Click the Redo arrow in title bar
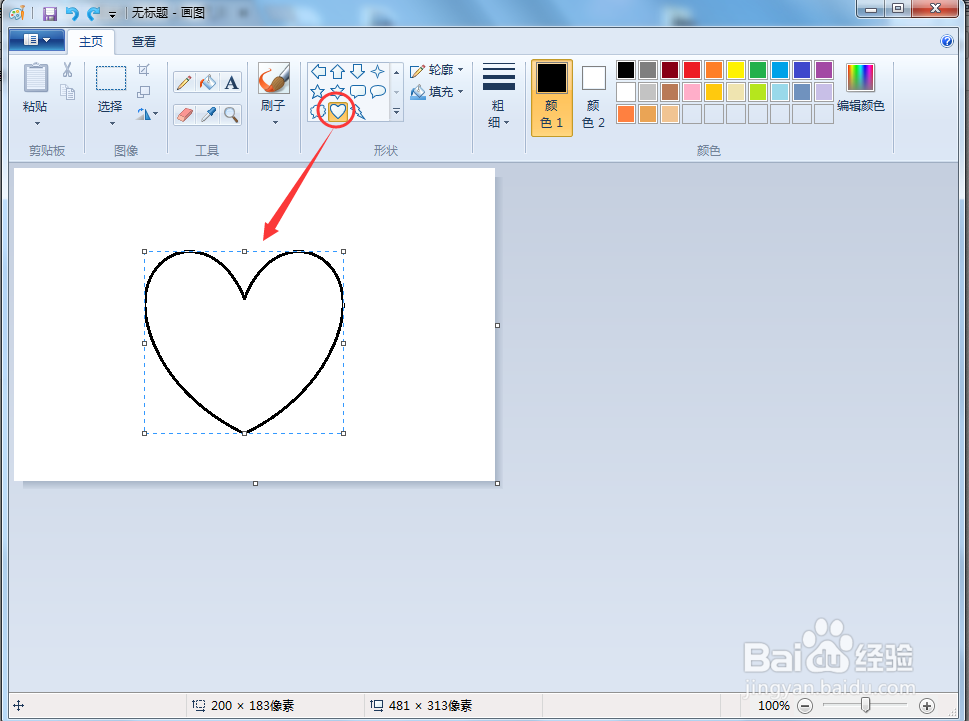The width and height of the screenshot is (969, 721). coord(93,14)
